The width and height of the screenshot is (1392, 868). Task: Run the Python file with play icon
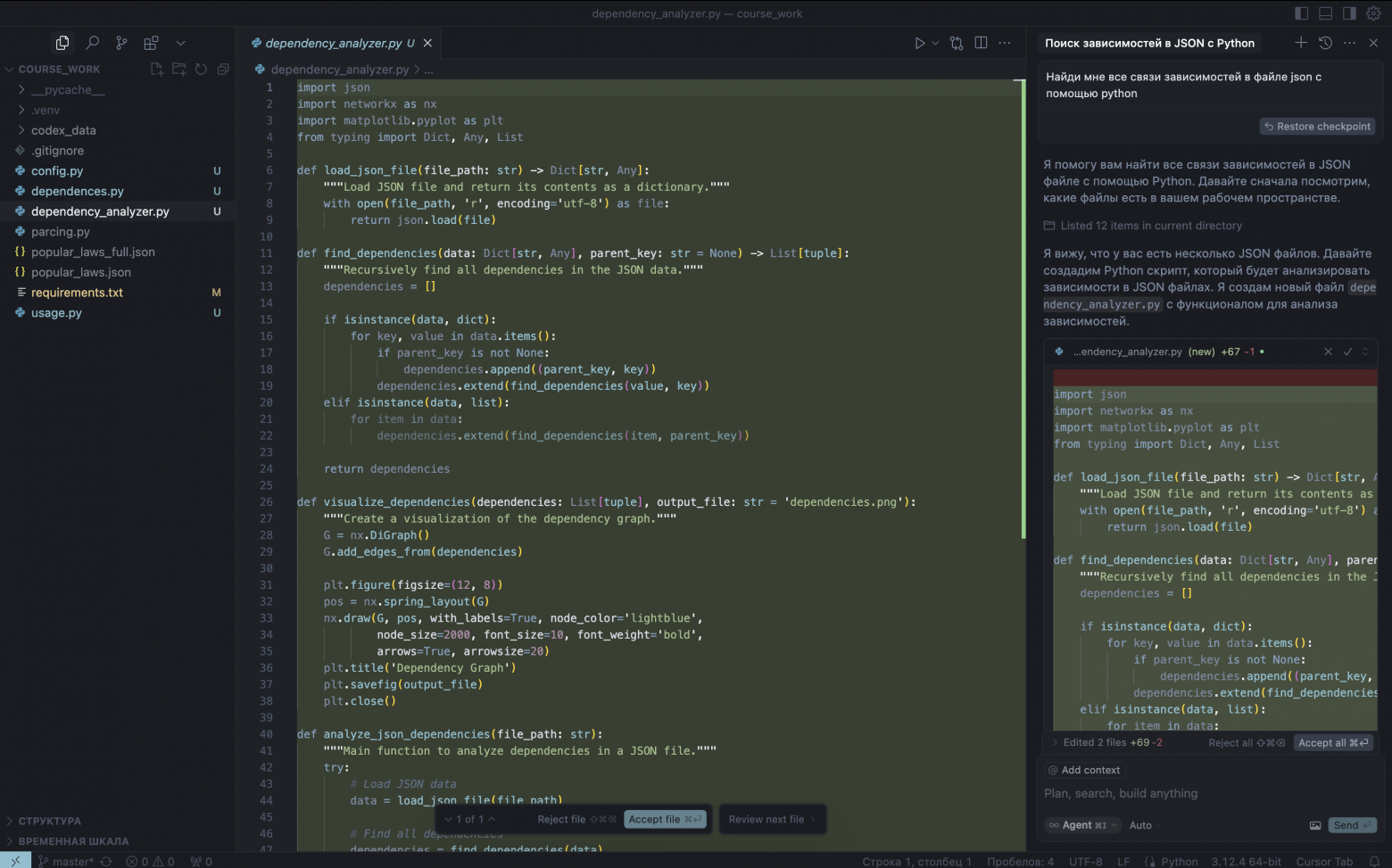919,43
